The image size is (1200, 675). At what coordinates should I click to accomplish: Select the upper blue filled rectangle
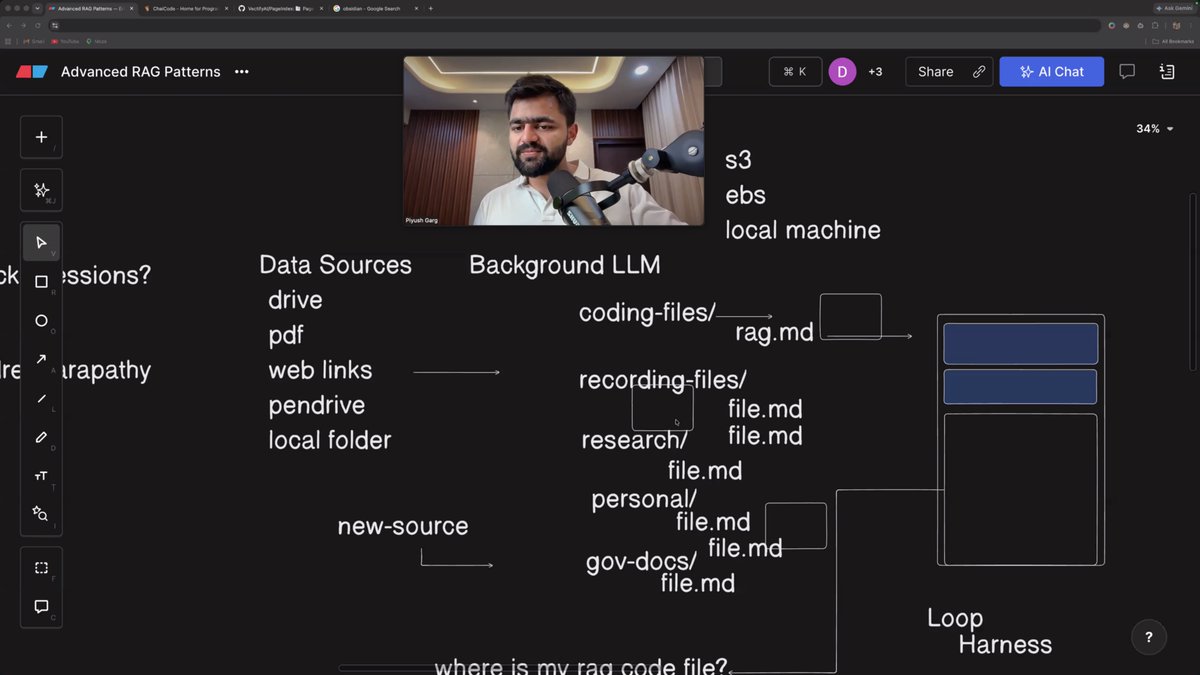(1021, 343)
